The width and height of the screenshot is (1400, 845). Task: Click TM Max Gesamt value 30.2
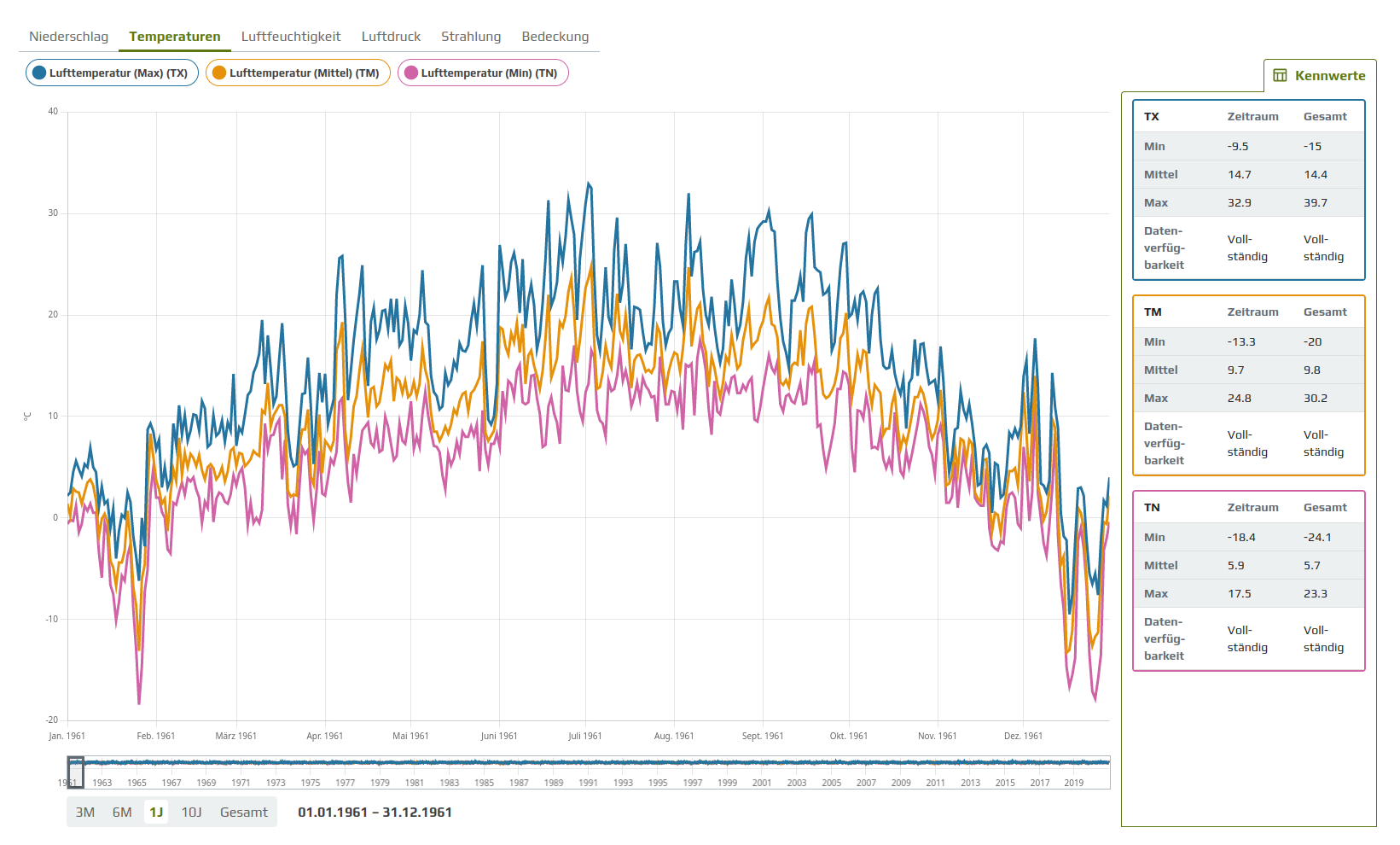click(x=1316, y=399)
